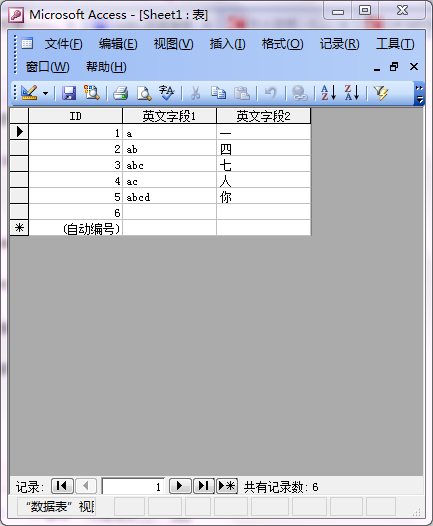Expand the view switcher dropdown arrow

coord(45,93)
